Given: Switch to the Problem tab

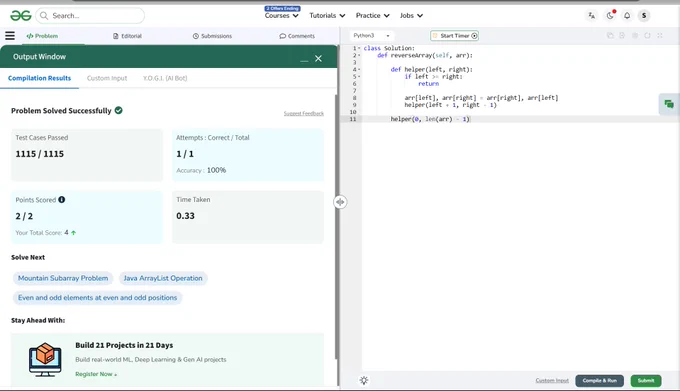Looking at the screenshot, I should coord(42,36).
